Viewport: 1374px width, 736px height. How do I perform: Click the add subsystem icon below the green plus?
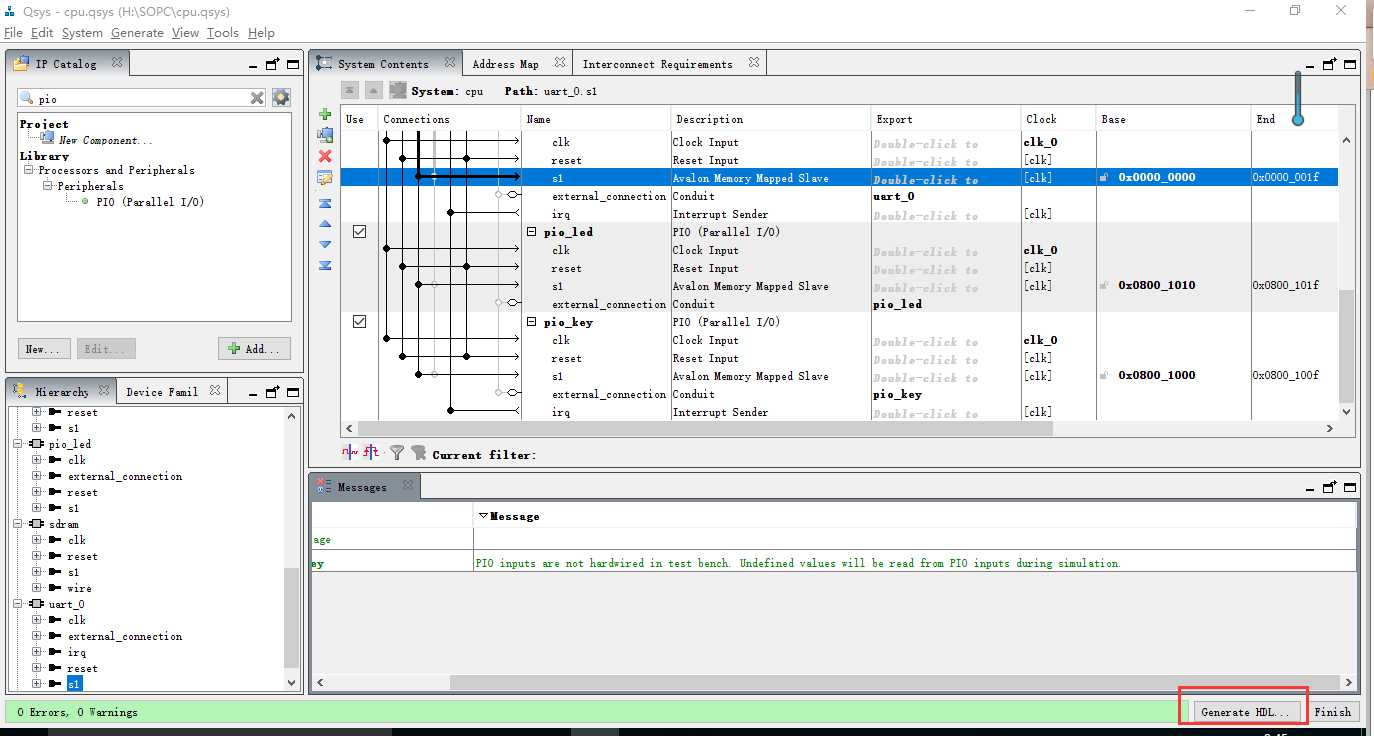[325, 135]
